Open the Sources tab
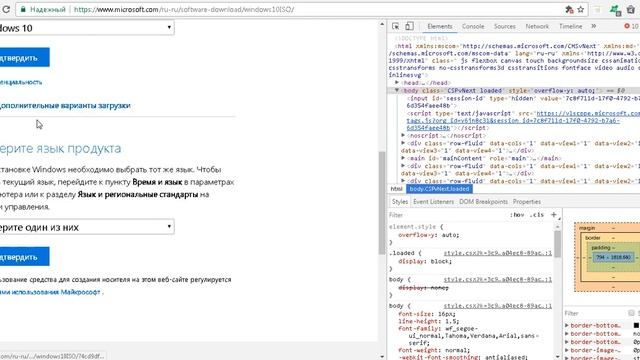Image resolution: width=640 pixels, height=360 pixels. tap(504, 26)
